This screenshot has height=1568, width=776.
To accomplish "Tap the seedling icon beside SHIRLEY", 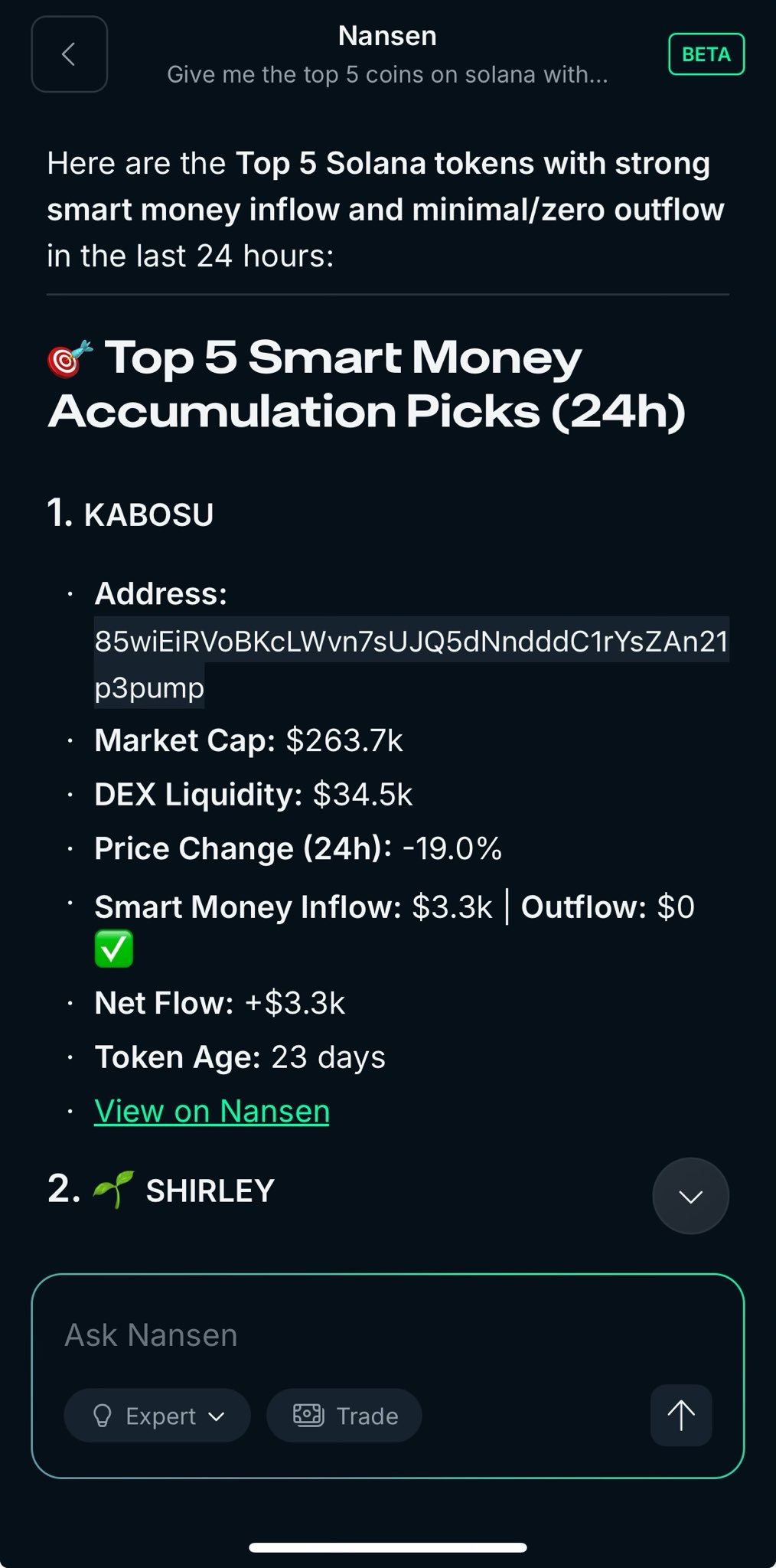I will coord(112,1190).
